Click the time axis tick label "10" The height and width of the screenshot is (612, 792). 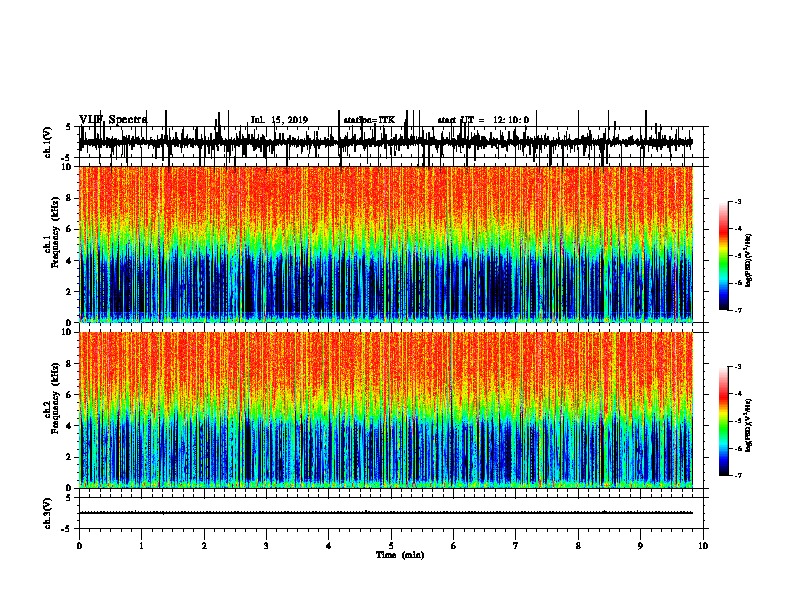point(703,546)
